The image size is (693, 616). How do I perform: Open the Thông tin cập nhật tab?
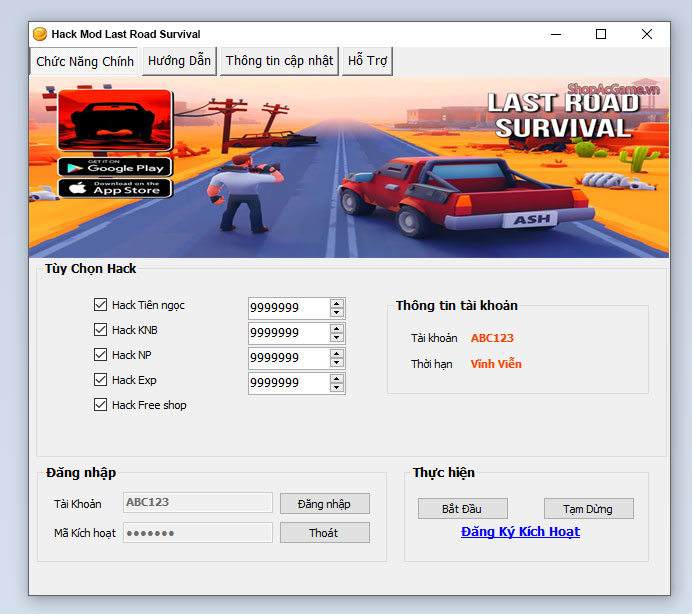[279, 61]
